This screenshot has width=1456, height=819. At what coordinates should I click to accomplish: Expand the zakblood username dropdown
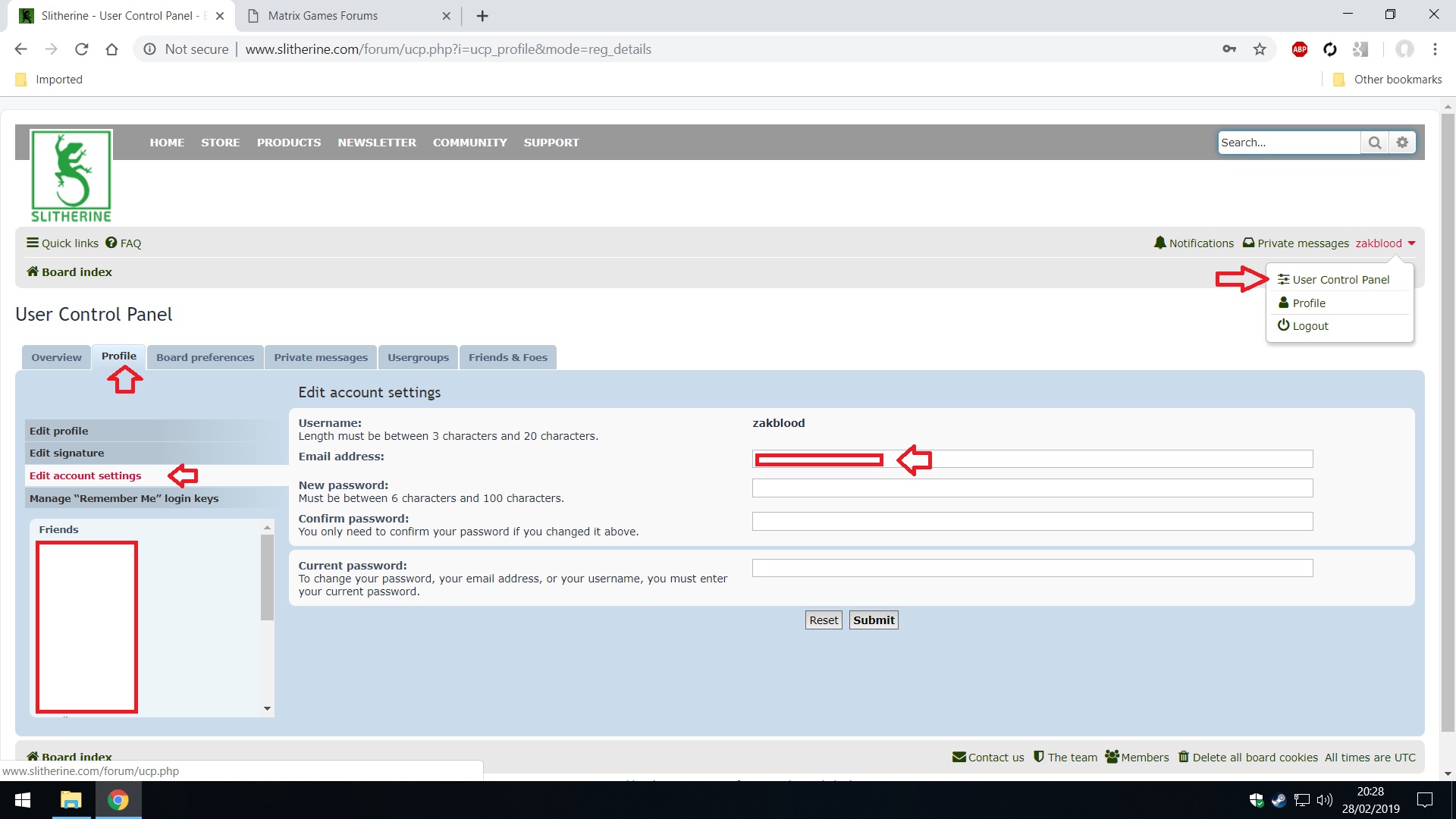click(x=1385, y=243)
